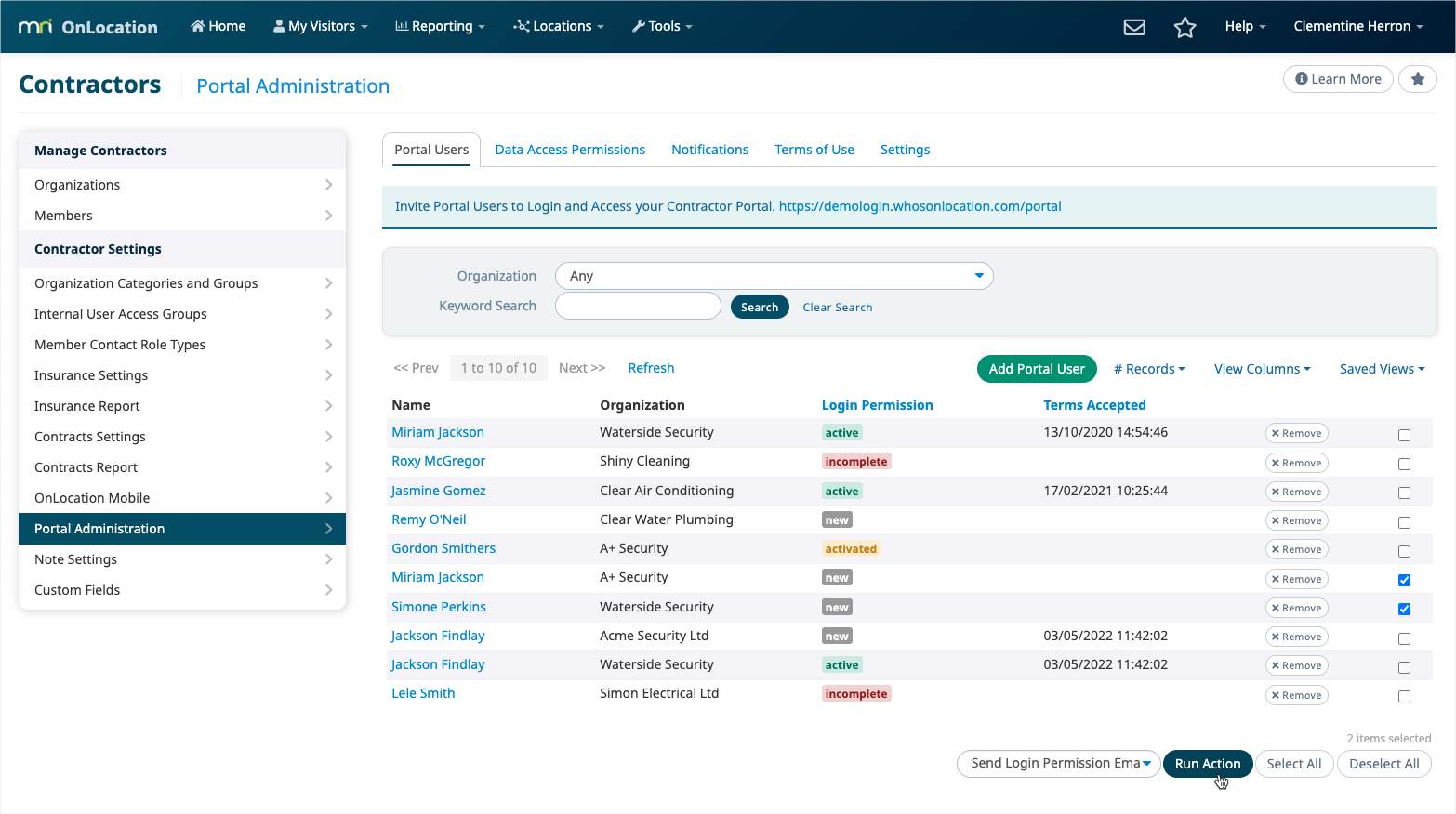The height and width of the screenshot is (814, 1456).
Task: Click the Search button
Action: click(760, 307)
